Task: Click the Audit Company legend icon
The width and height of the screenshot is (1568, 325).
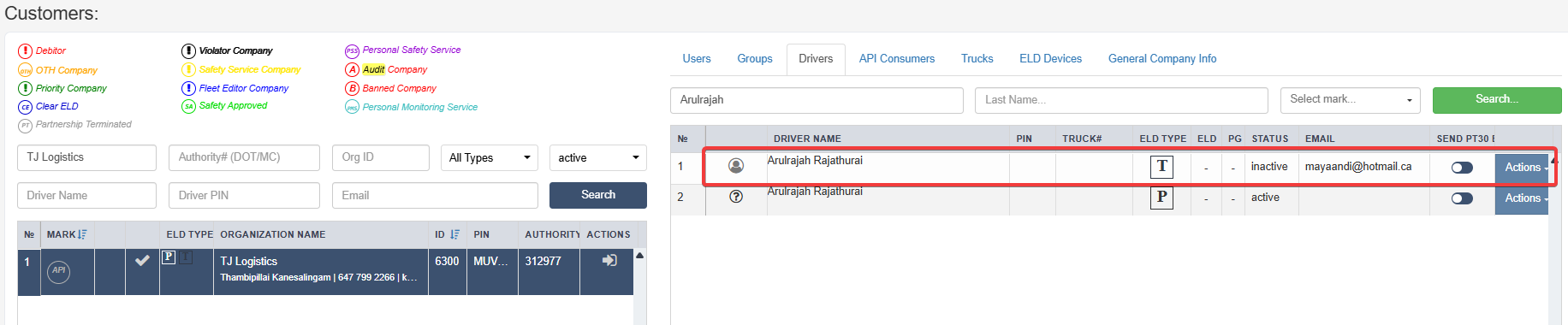Action: tap(352, 69)
